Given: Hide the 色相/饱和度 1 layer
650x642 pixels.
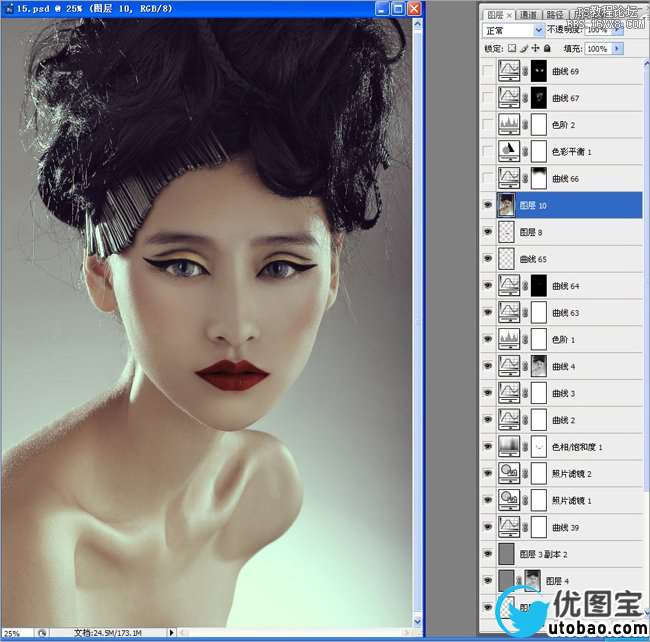Looking at the screenshot, I should [488, 447].
